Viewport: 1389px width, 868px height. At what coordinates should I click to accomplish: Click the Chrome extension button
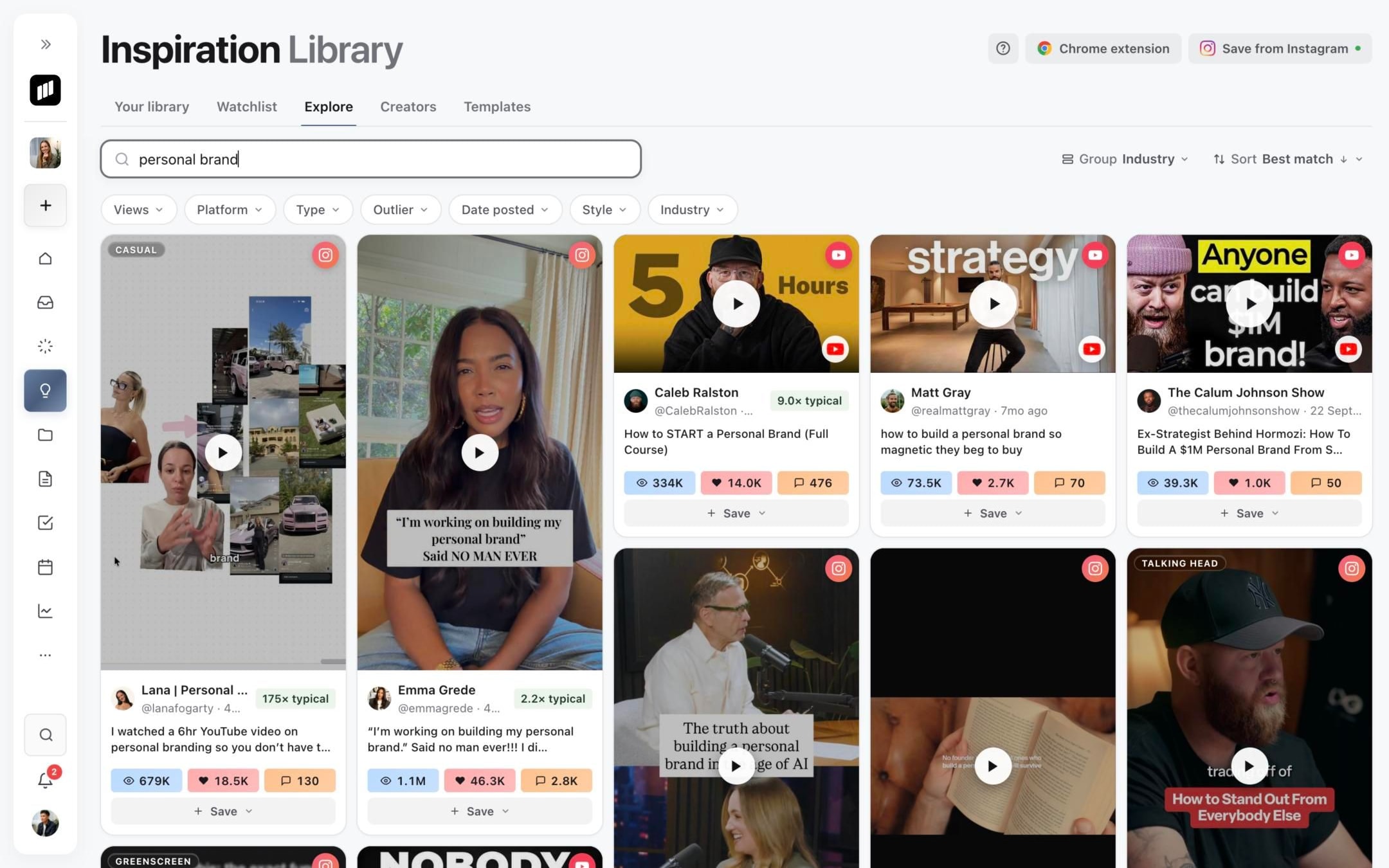[1103, 48]
